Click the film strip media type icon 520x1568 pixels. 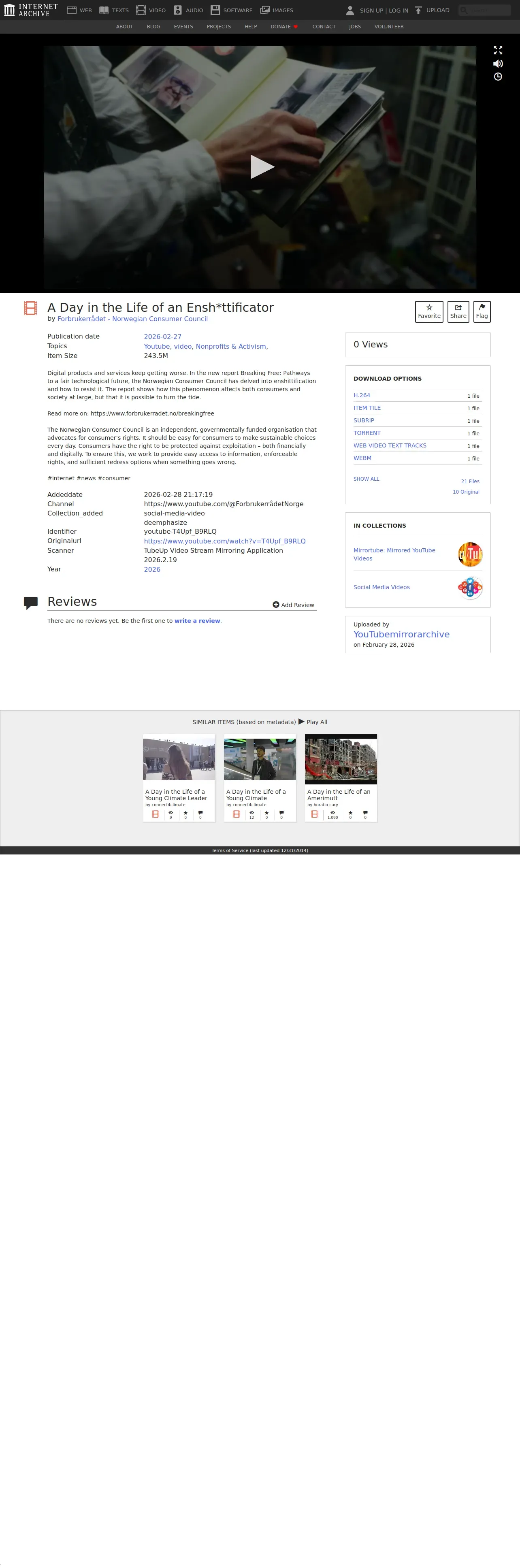click(x=30, y=308)
